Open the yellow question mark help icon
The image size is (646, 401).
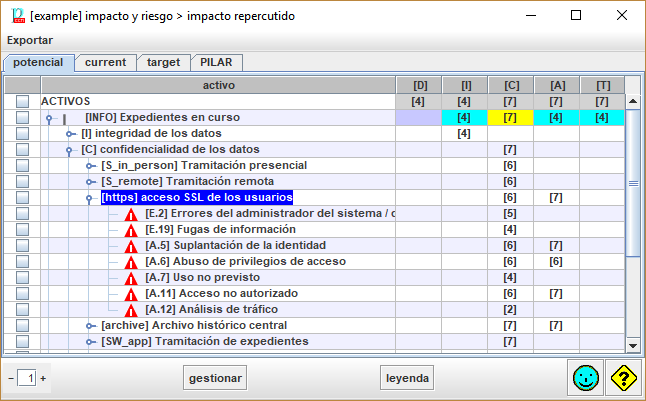(x=623, y=378)
